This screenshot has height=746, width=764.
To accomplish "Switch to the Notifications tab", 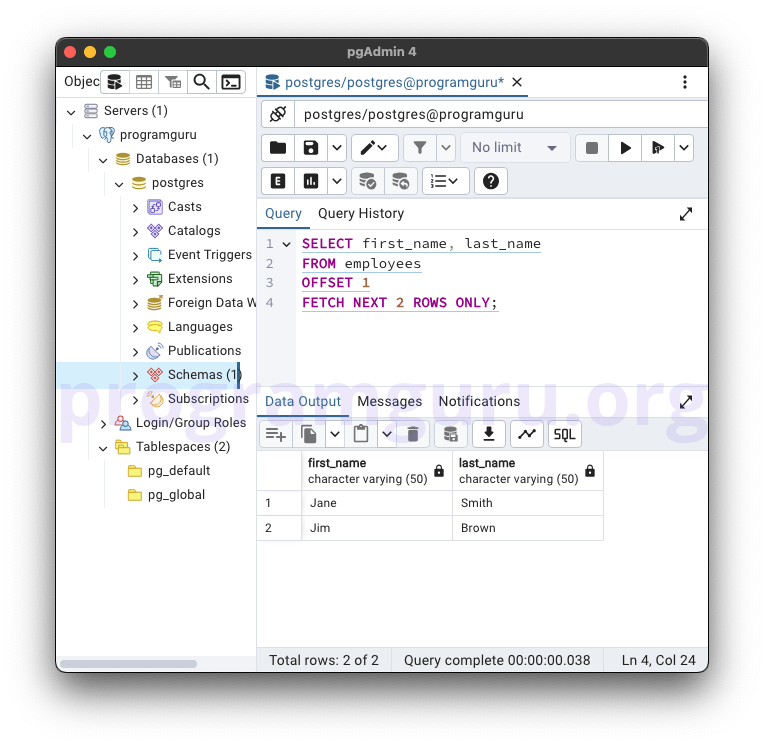I will 479,402.
